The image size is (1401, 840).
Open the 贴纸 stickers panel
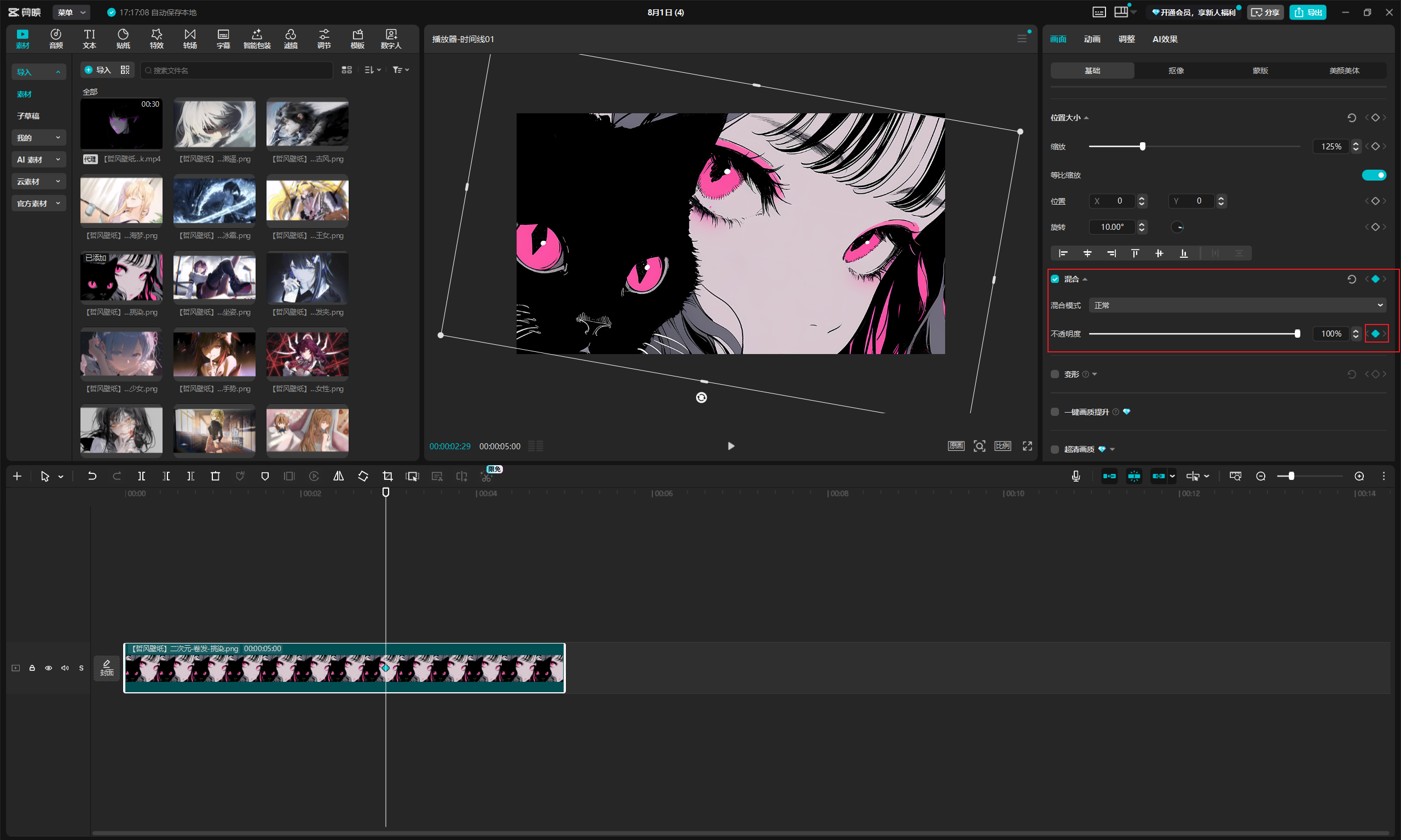pyautogui.click(x=123, y=38)
